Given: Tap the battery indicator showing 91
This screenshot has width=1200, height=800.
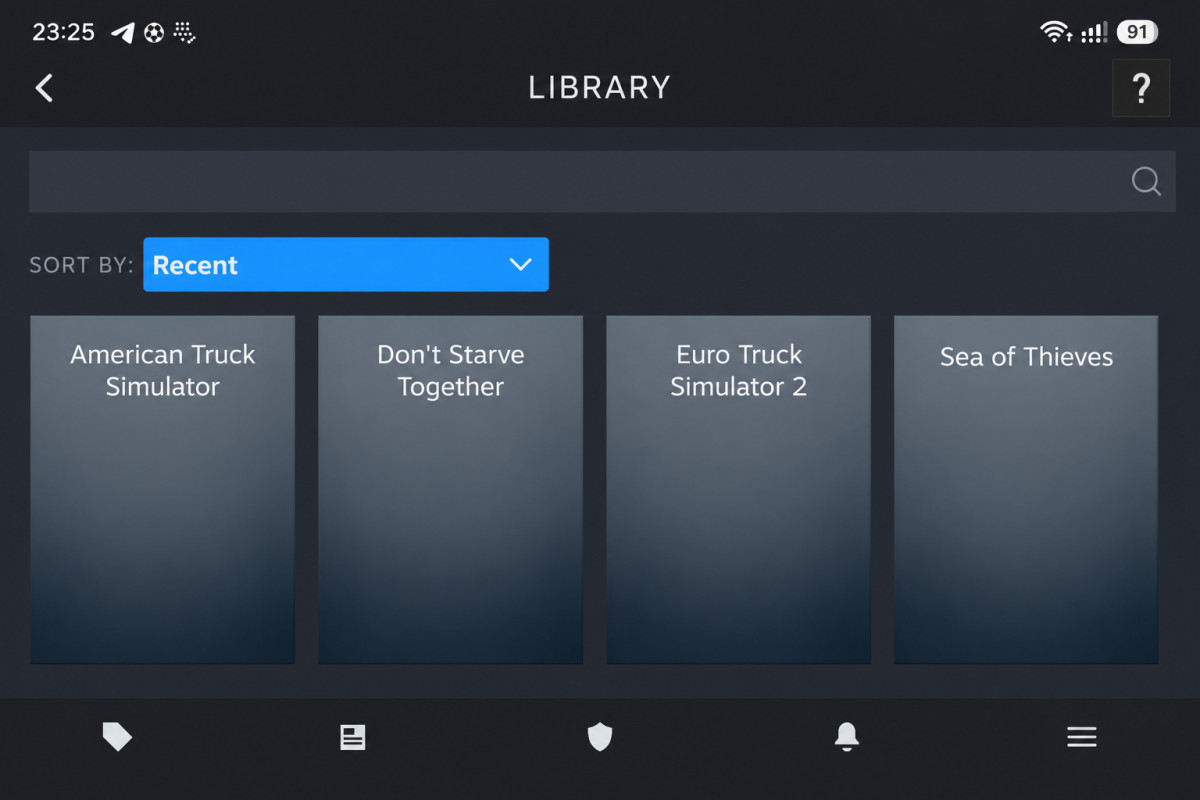Looking at the screenshot, I should tap(1137, 33).
